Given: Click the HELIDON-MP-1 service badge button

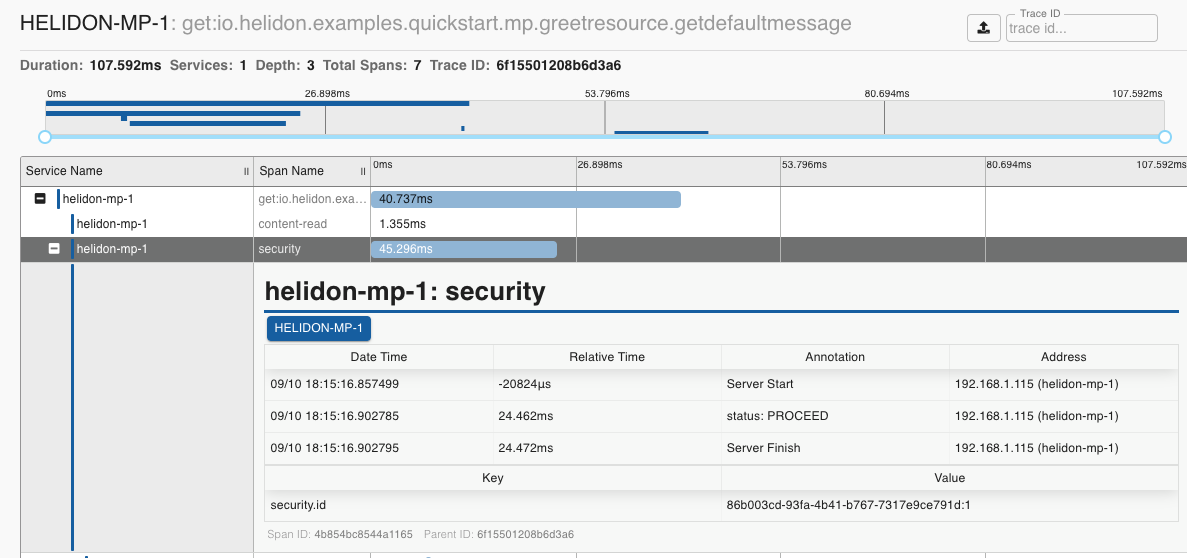Looking at the screenshot, I should click(x=318, y=328).
